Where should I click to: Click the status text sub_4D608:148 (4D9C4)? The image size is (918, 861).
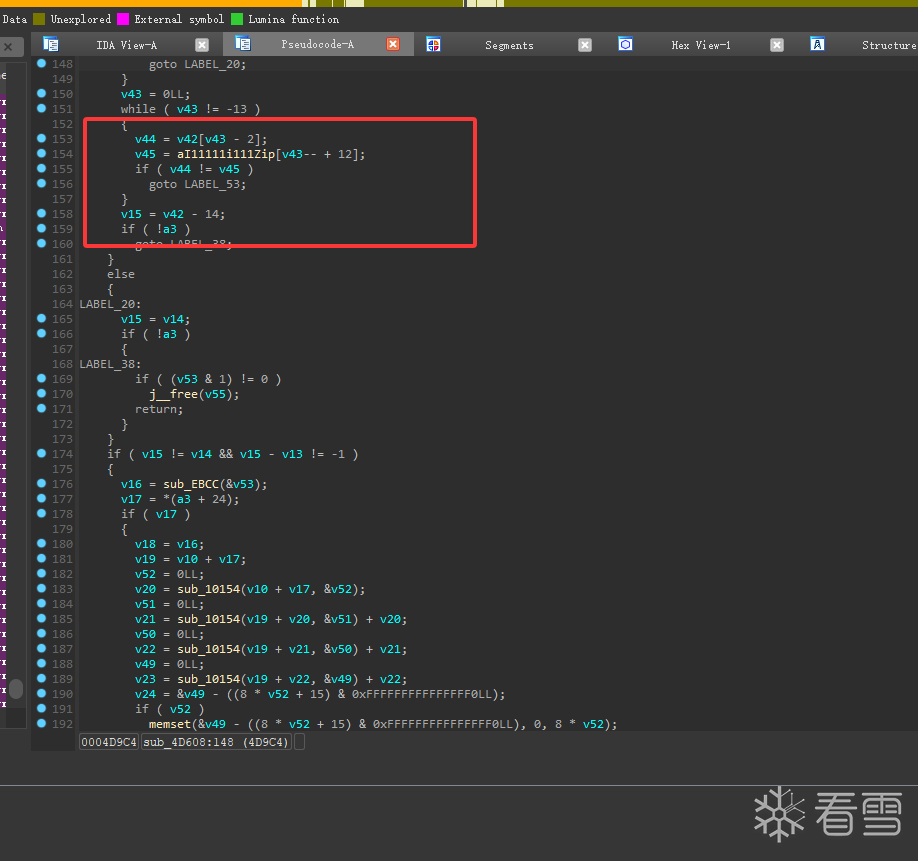point(216,742)
